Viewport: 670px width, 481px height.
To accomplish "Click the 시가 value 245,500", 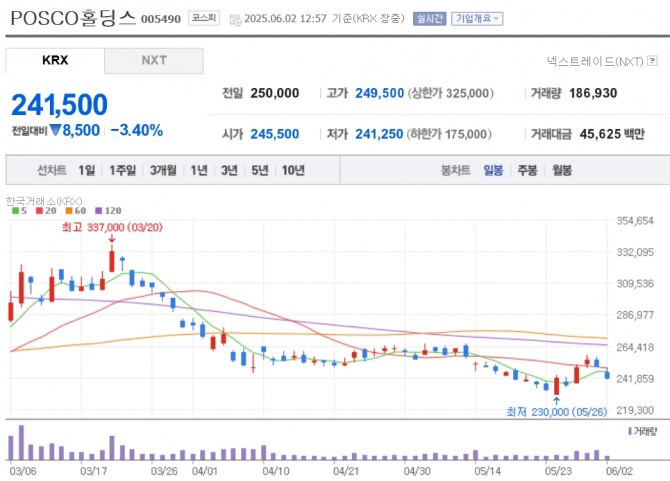I will point(275,134).
